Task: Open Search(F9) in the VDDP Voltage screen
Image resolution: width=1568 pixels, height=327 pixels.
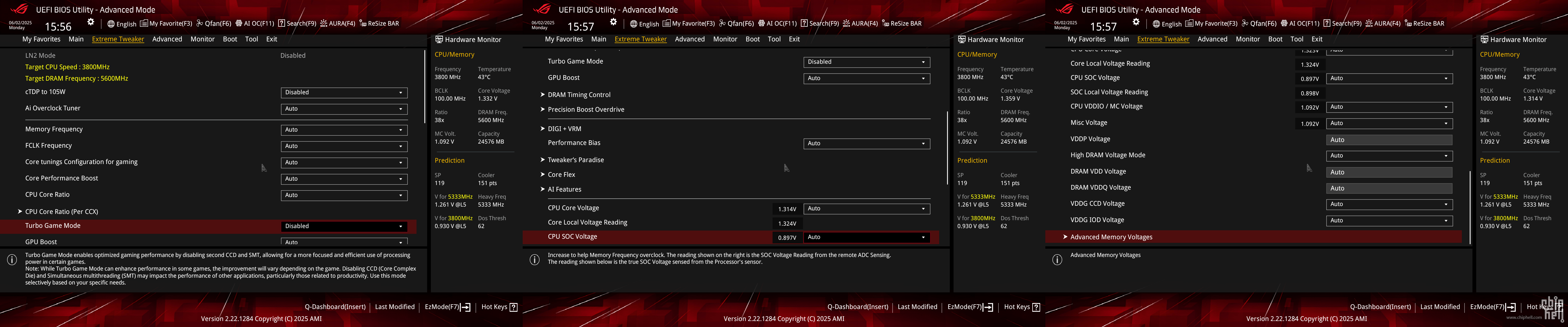Action: click(1342, 24)
